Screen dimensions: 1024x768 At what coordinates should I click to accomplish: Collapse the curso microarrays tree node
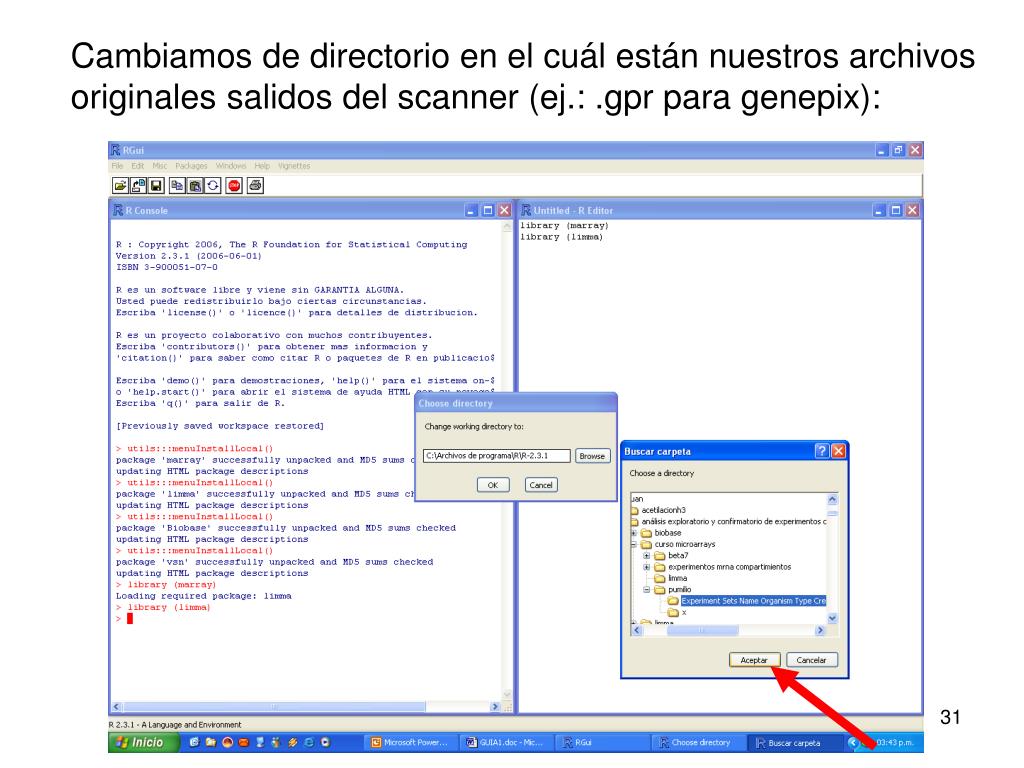click(633, 544)
